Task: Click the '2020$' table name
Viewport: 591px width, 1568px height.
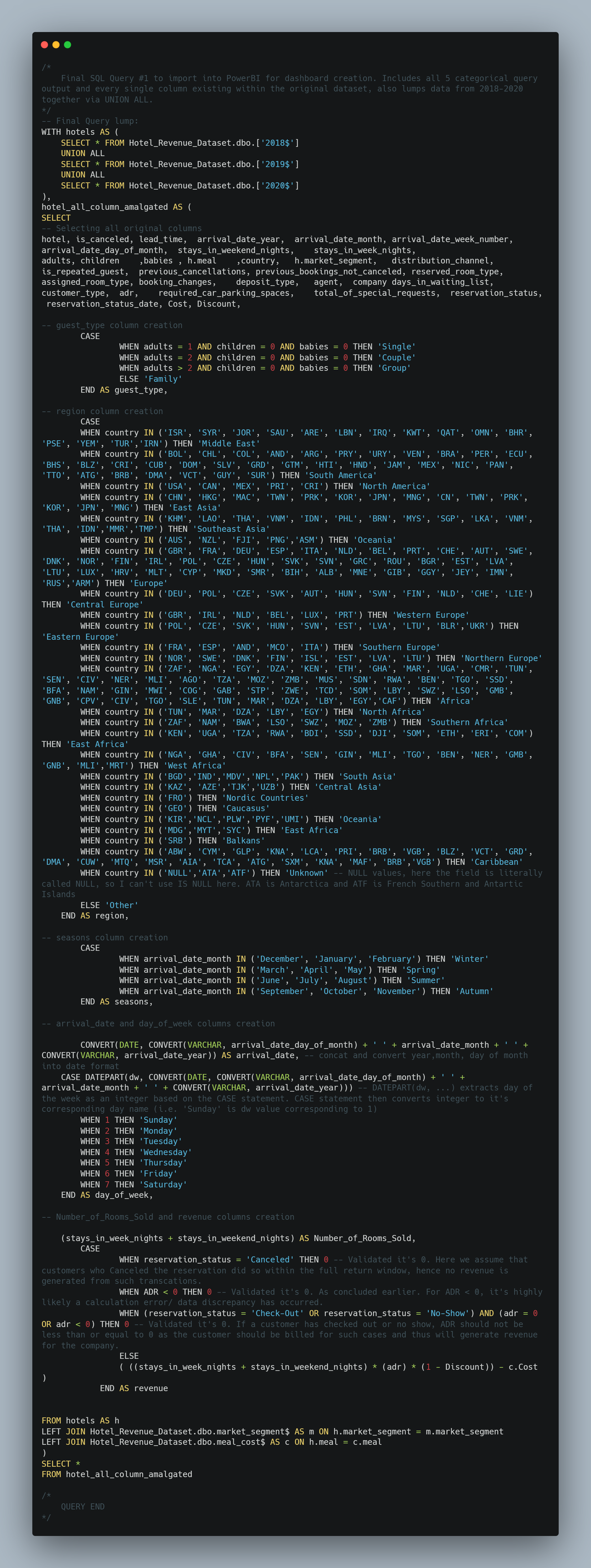Action: click(278, 186)
